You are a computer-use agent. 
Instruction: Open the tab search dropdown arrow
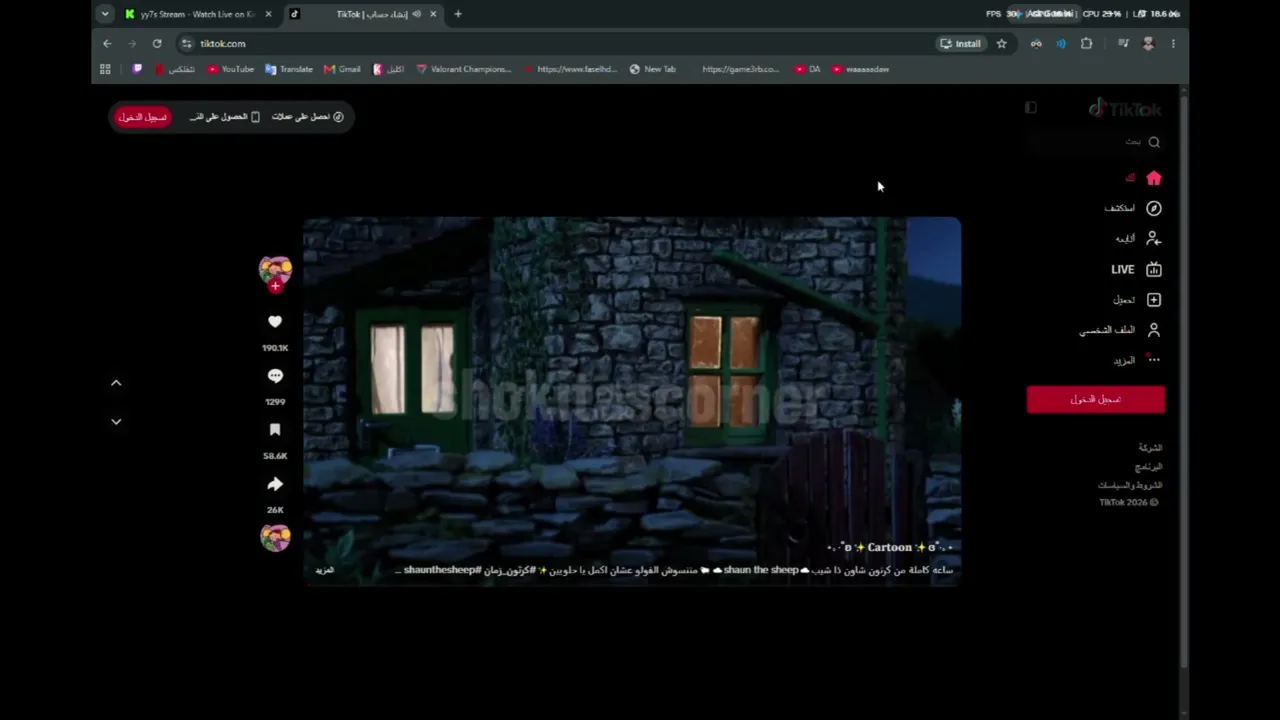point(105,14)
